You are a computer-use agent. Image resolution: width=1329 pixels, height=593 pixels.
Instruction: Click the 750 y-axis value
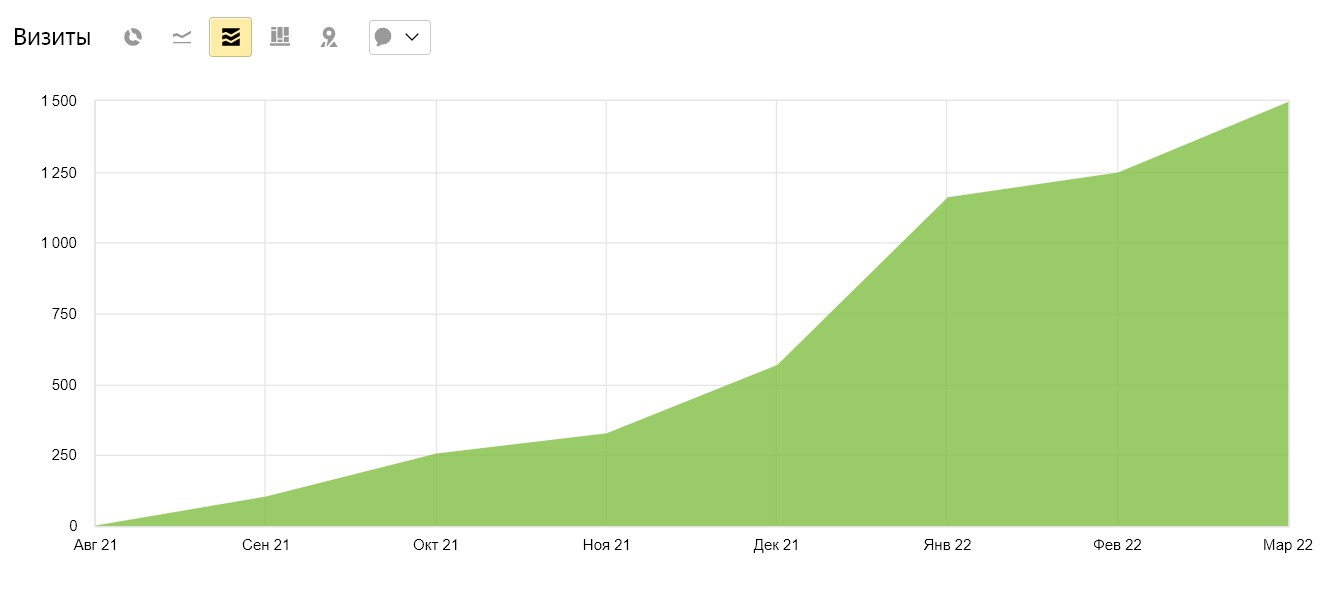[x=65, y=314]
